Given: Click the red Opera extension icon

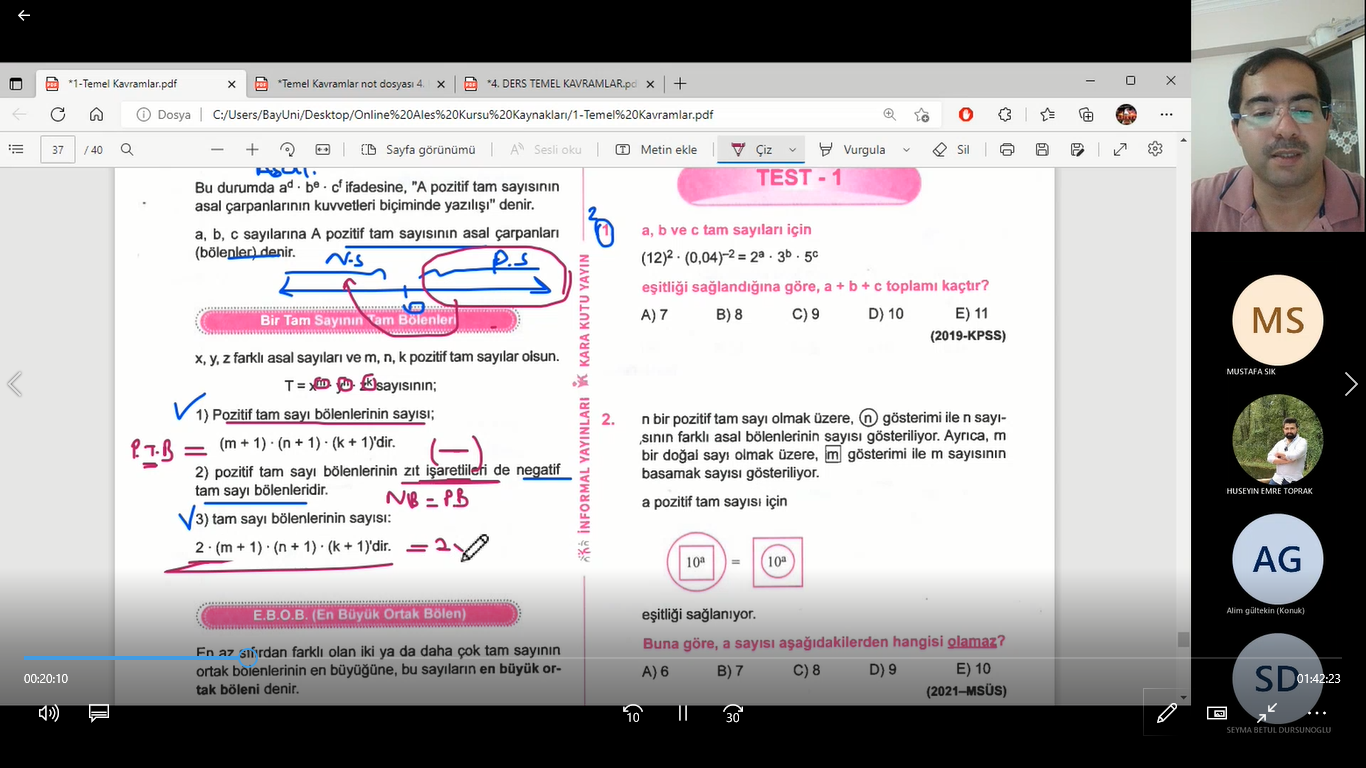Looking at the screenshot, I should (x=966, y=115).
